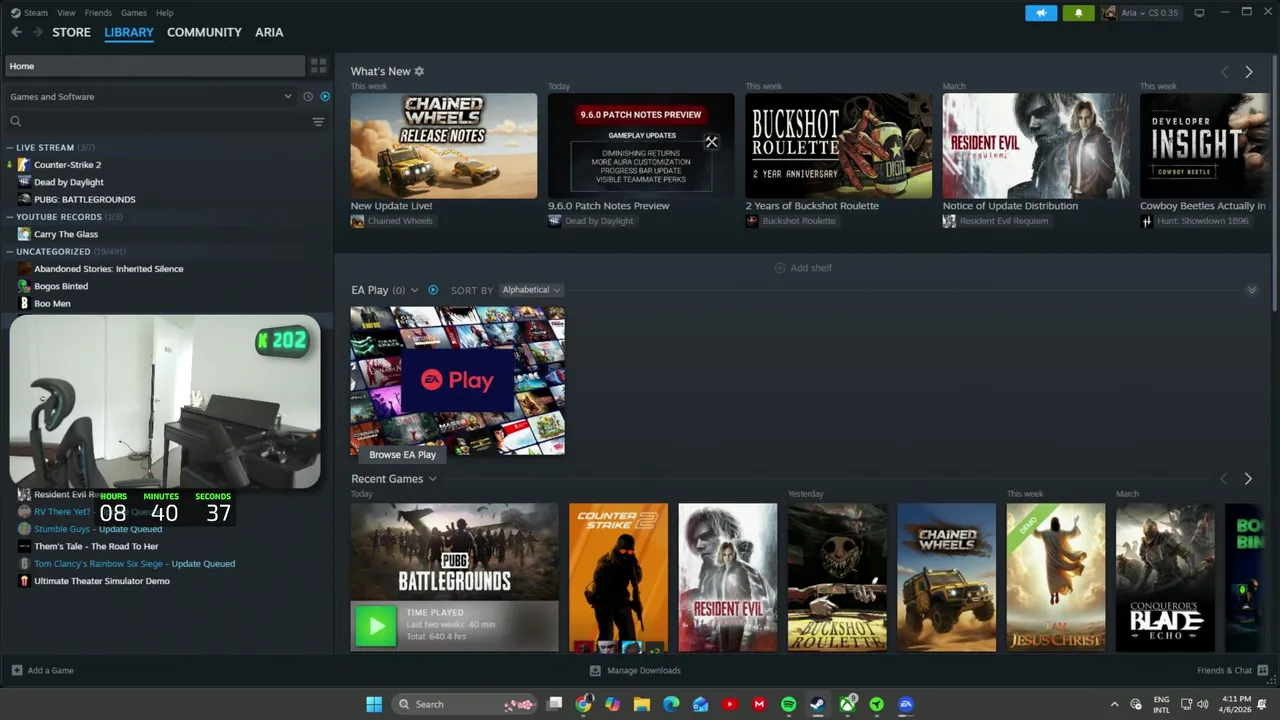
Task: Open the View menu
Action: (66, 13)
